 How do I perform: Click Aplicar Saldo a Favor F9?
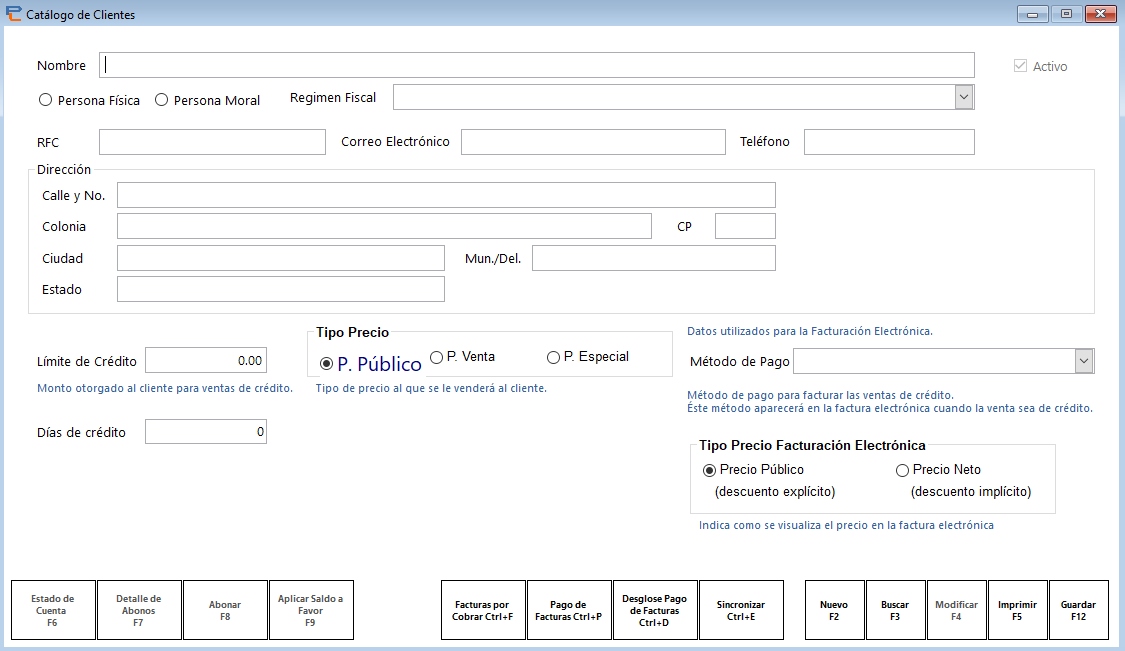(x=311, y=610)
